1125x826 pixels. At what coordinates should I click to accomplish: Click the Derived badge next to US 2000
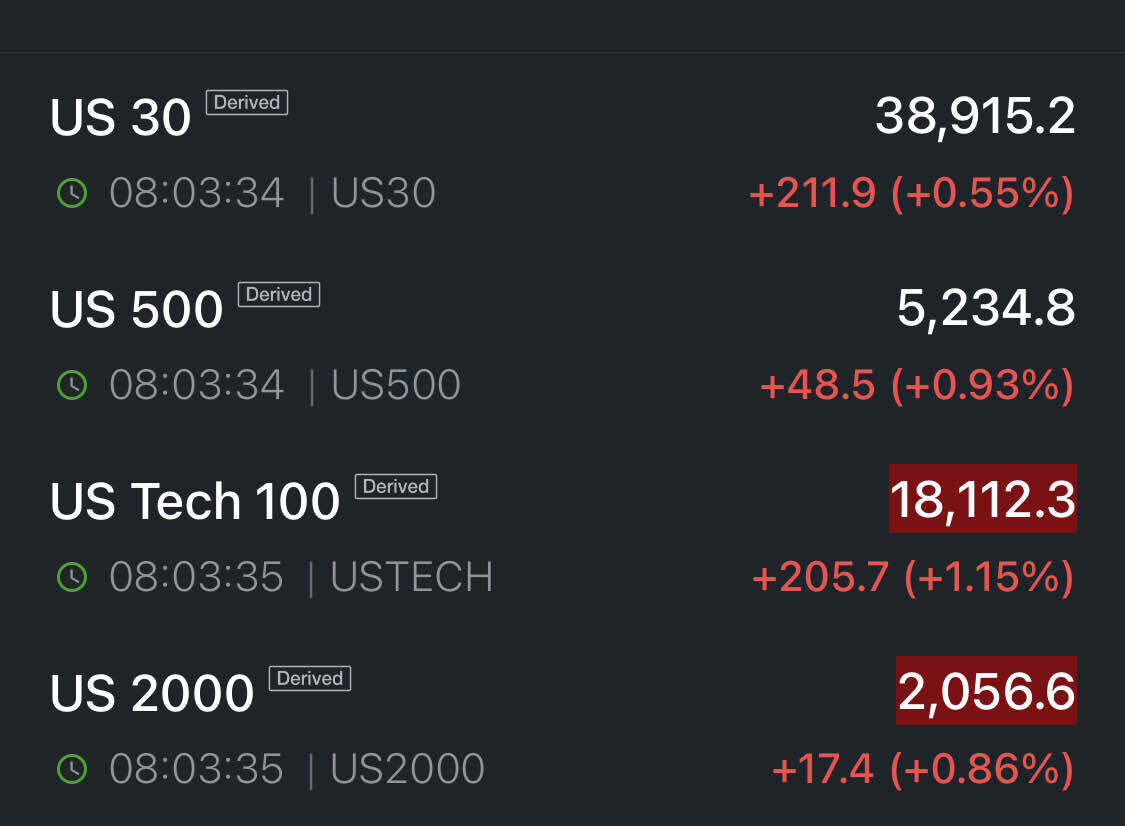coord(310,678)
